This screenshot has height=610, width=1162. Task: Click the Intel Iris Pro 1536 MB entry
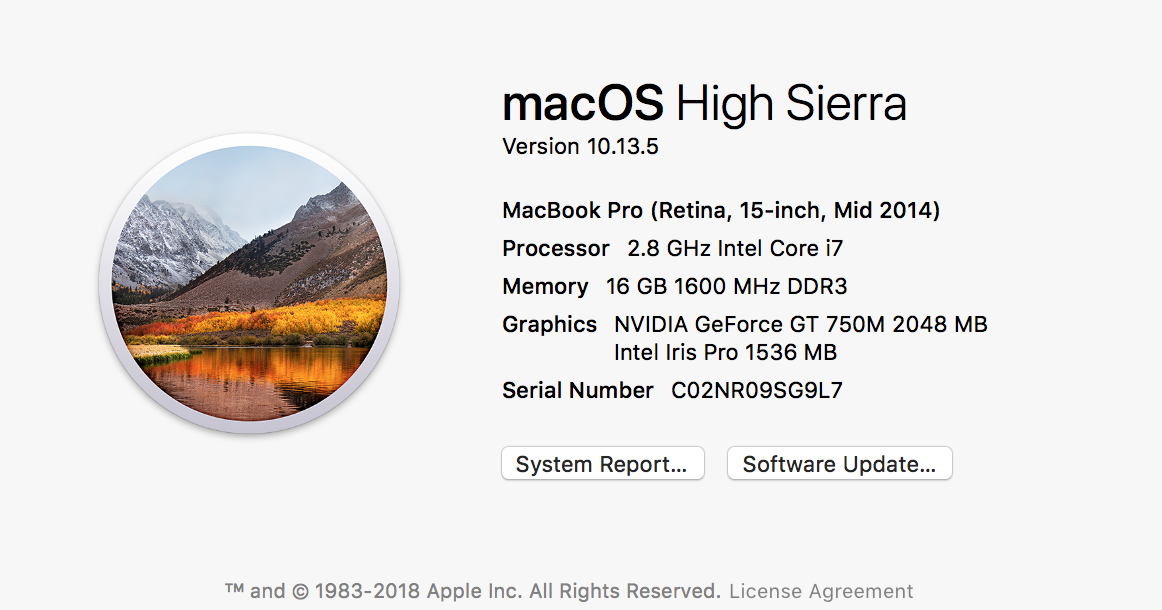[x=725, y=352]
